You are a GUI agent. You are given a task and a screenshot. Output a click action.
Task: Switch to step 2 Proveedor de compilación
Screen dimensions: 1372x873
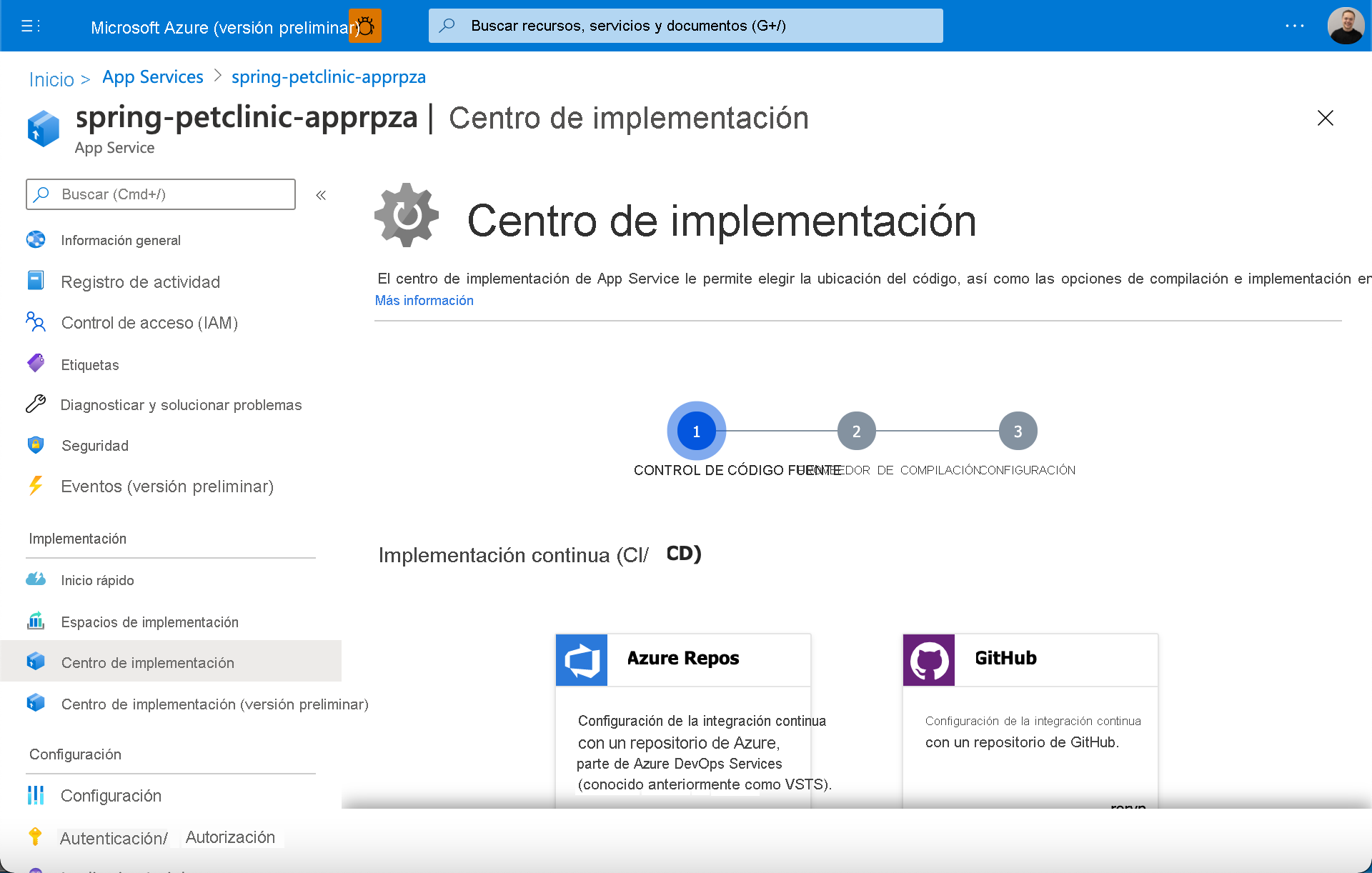(x=856, y=430)
